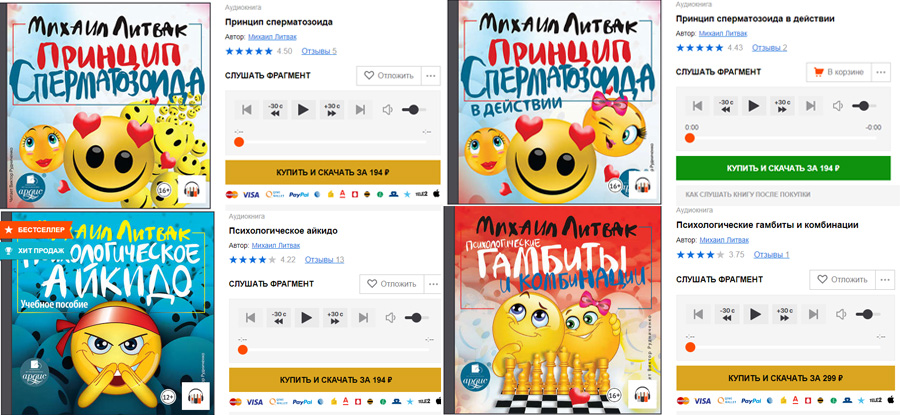This screenshot has width=900, height=415.
Task: Open the three-dots menu next to В корзине
Action: [881, 72]
